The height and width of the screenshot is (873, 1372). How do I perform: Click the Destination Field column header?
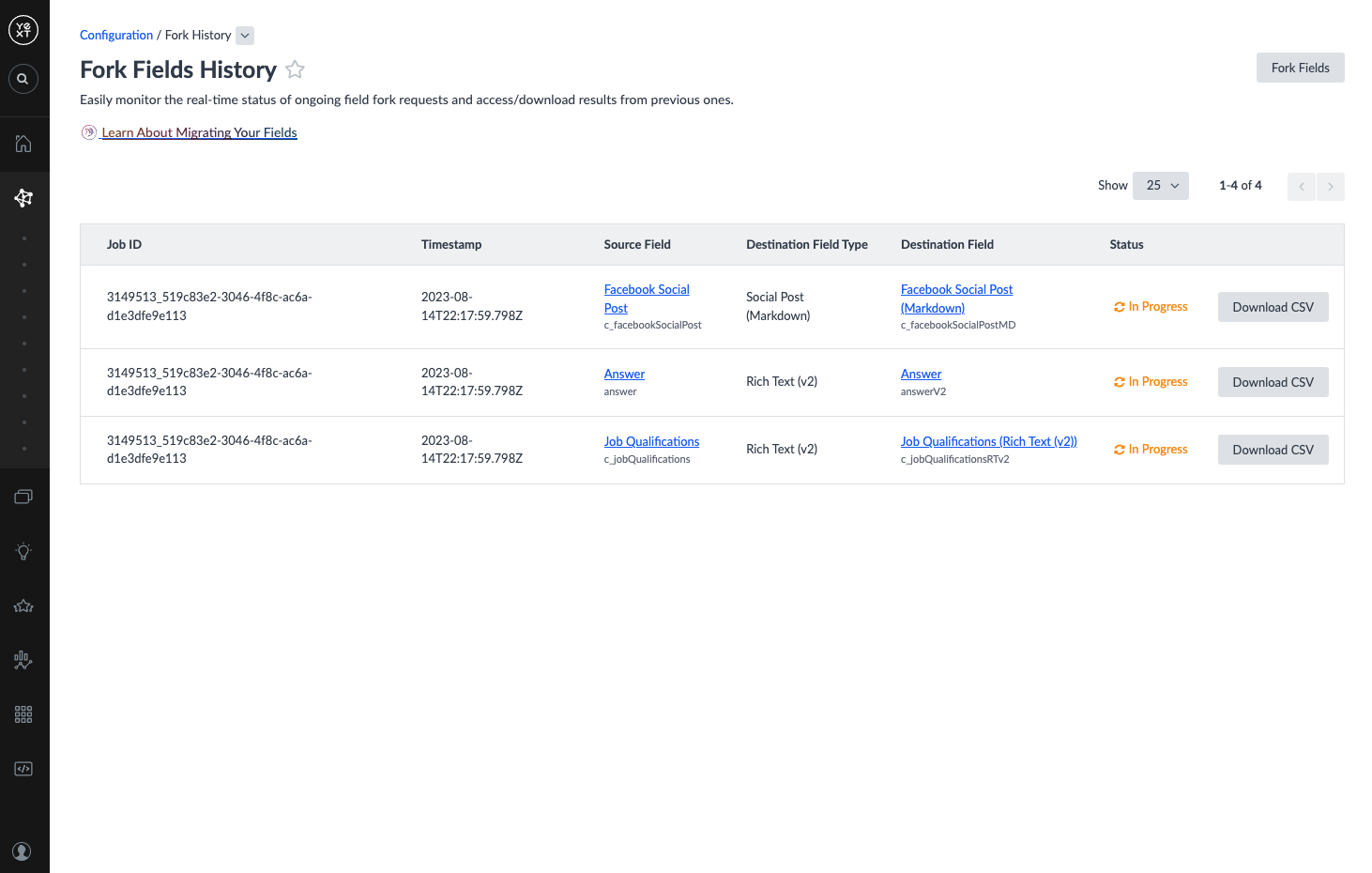[947, 245]
